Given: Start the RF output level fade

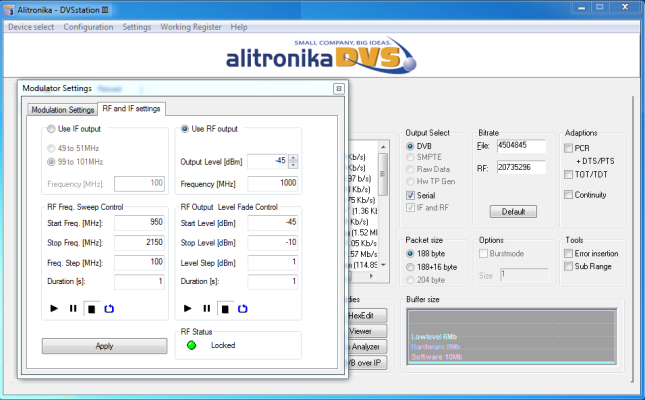Looking at the screenshot, I should coord(187,309).
